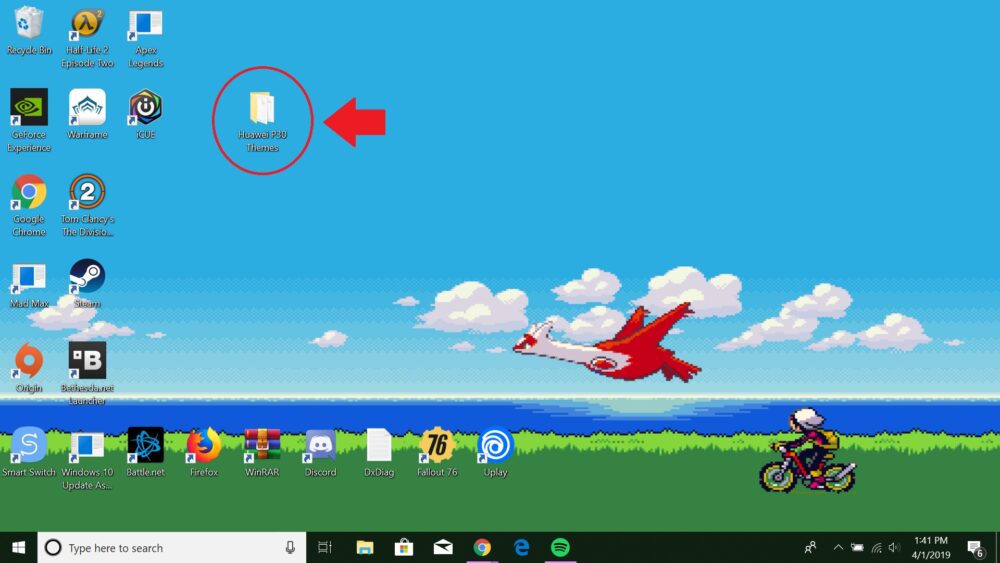Open Task View from taskbar
The height and width of the screenshot is (563, 1000).
pos(325,548)
